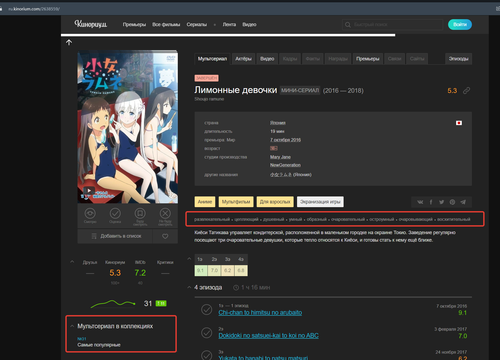Share on VK

pyautogui.click(x=420, y=202)
